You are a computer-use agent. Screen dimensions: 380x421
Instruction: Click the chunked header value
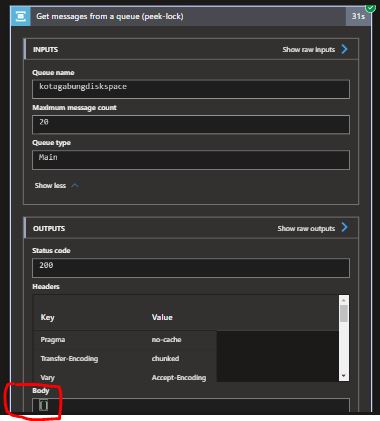click(x=165, y=359)
